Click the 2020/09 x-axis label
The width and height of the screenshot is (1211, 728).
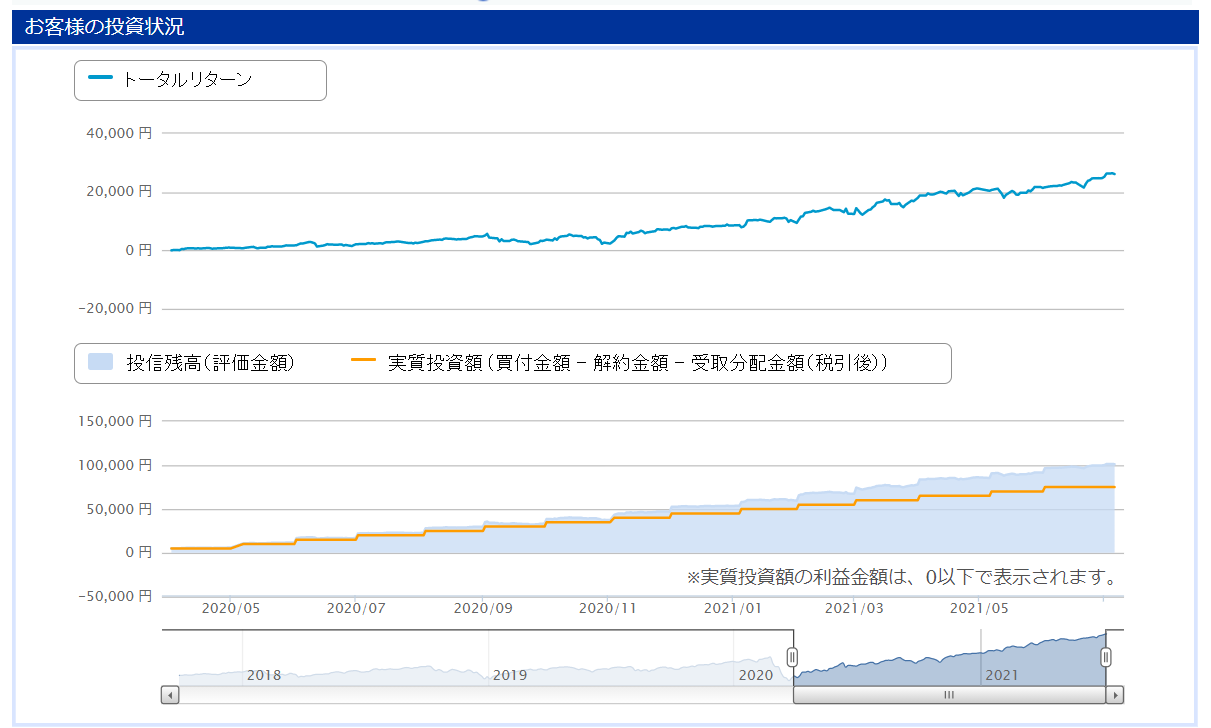tap(483, 607)
